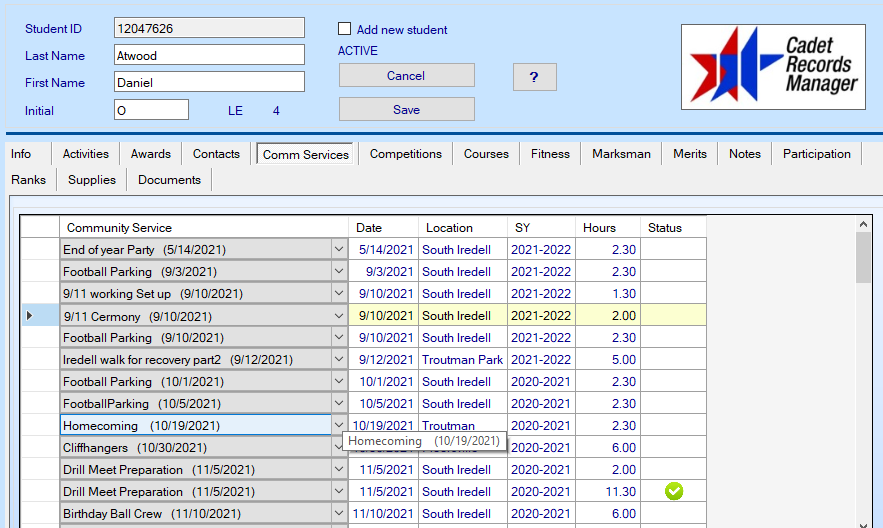Open the Marksman tab
The height and width of the screenshot is (528, 883).
coord(621,154)
